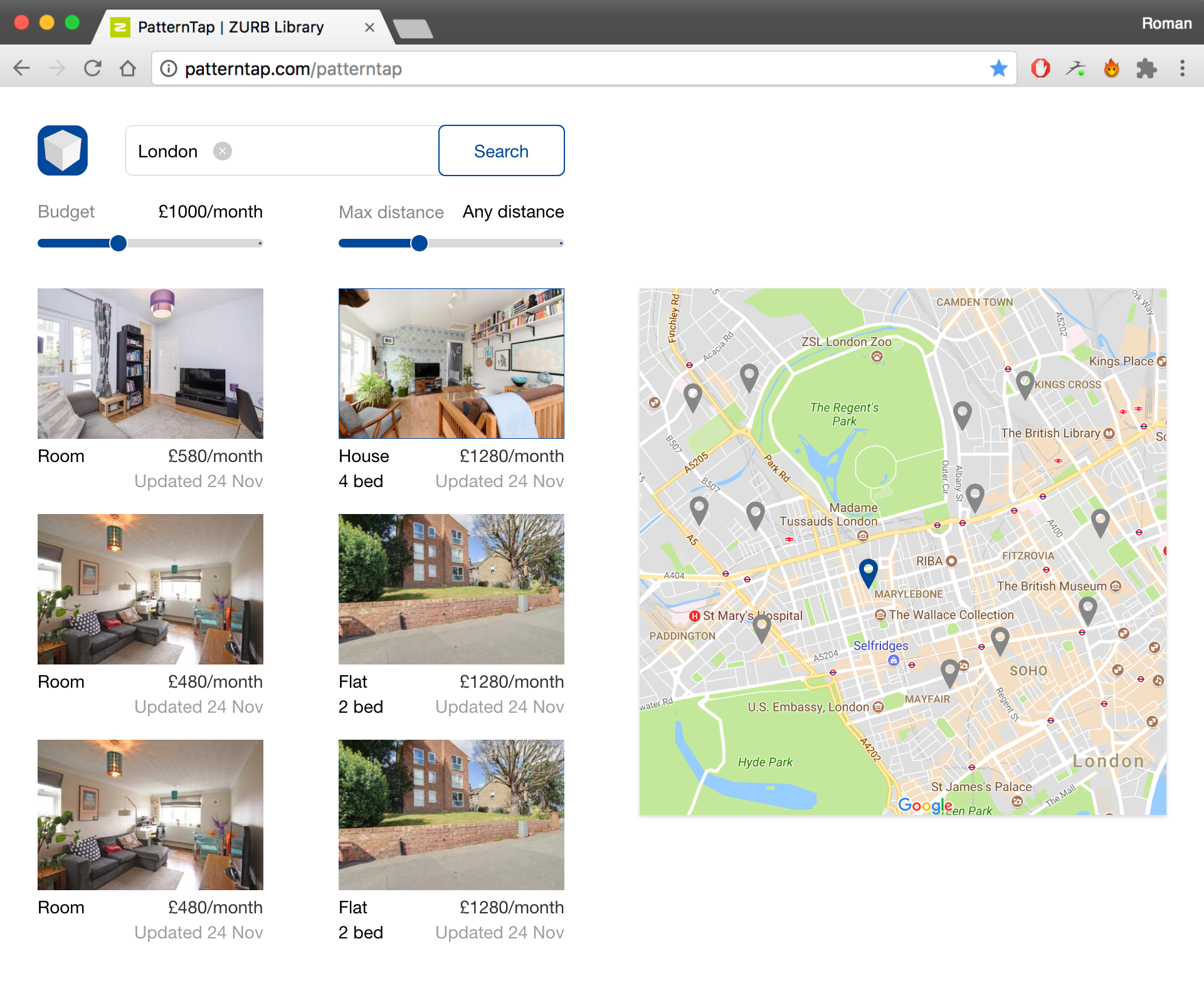The width and height of the screenshot is (1204, 1003).
Task: Open the £580/month Room listing photo
Action: click(150, 364)
